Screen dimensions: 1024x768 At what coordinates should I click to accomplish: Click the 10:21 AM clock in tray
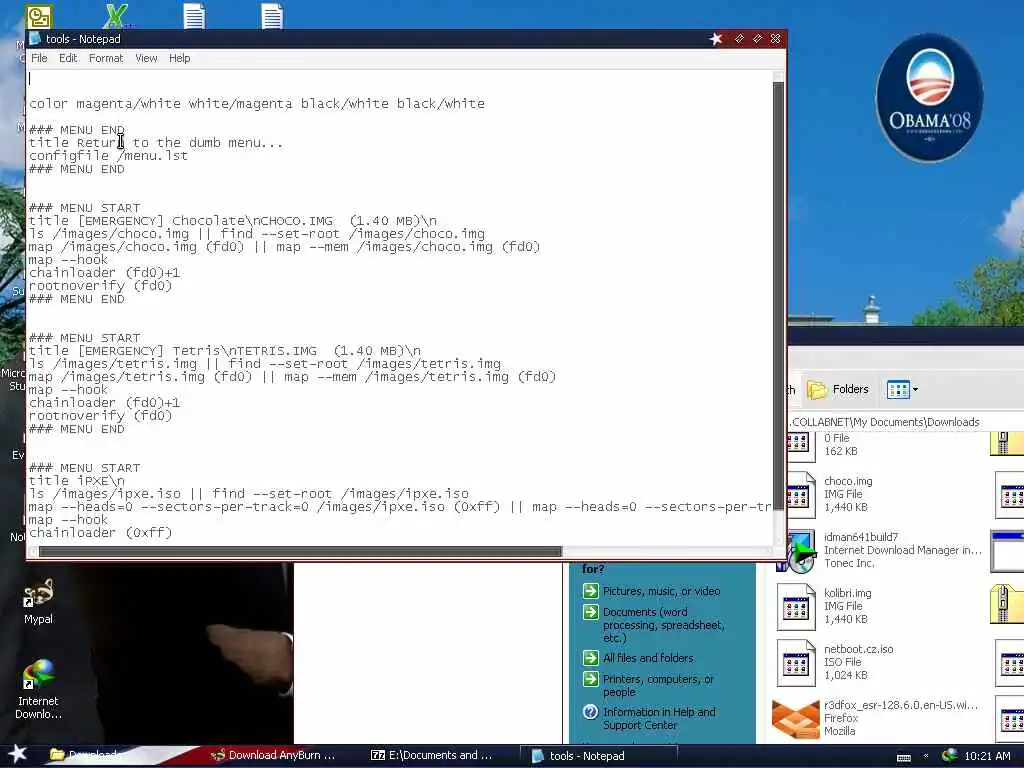point(987,756)
